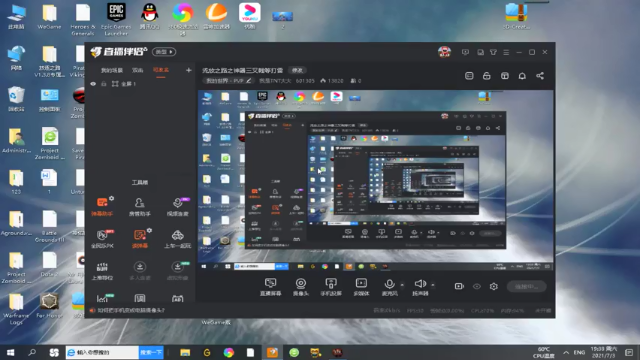Open the skin shirt icon in title bar
Image resolution: width=640 pixels, height=360 pixels.
click(x=493, y=52)
